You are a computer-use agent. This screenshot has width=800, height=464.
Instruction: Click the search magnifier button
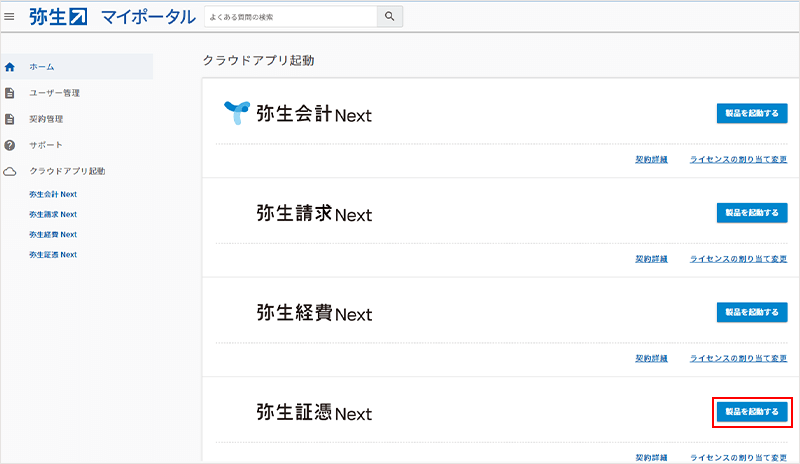tap(390, 16)
